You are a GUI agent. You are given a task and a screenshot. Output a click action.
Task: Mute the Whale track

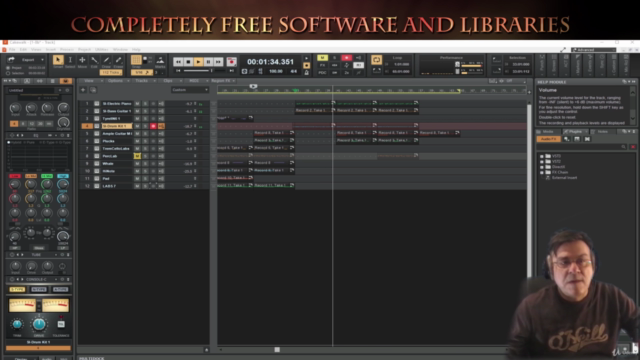tap(137, 163)
